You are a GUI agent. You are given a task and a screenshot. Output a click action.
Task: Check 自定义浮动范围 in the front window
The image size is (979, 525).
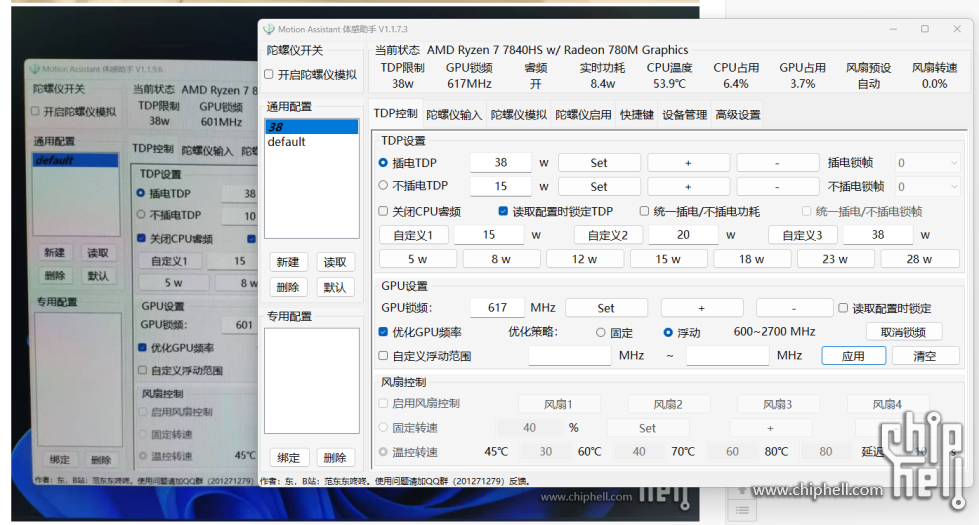pos(383,356)
